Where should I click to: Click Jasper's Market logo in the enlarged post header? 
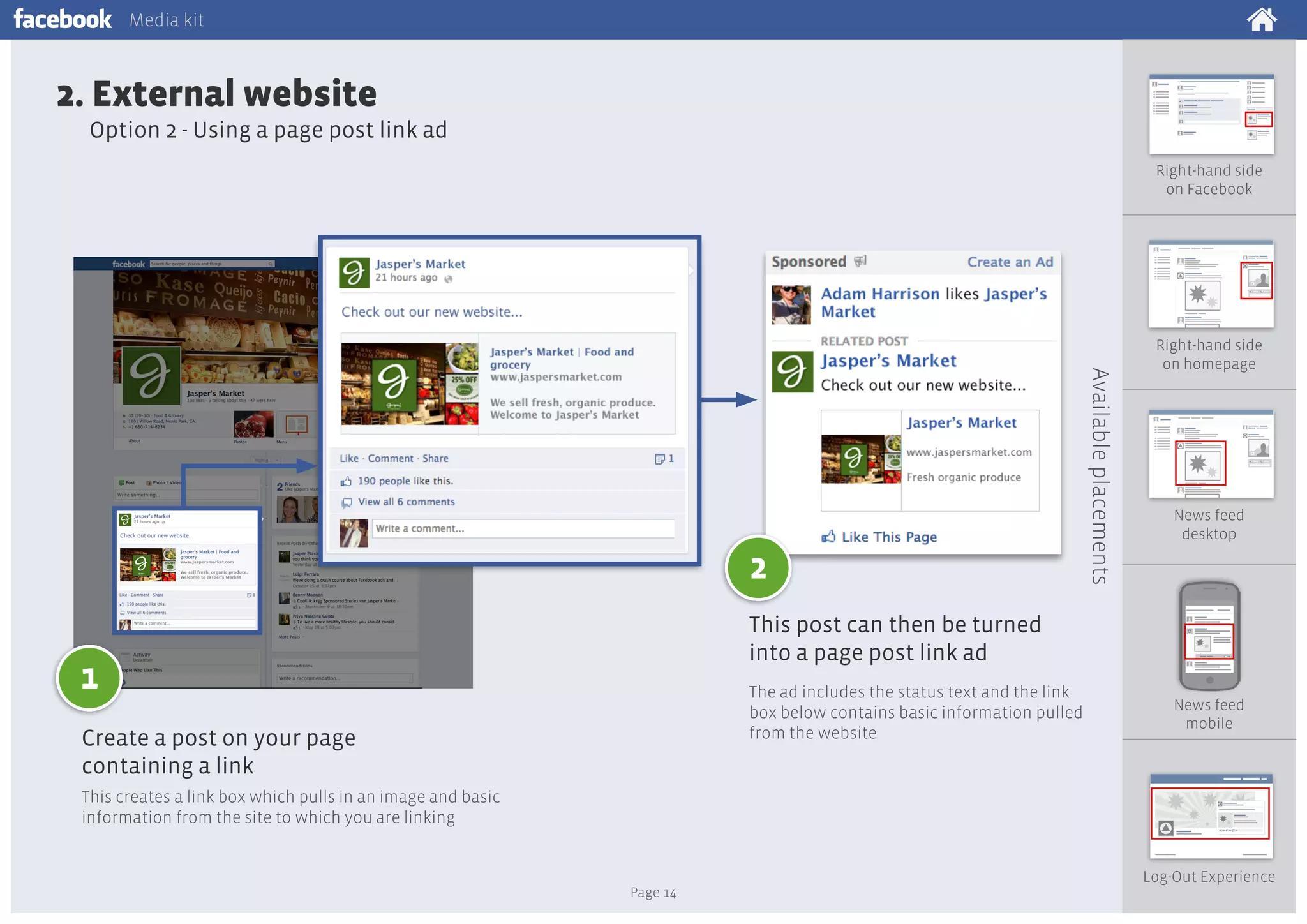[x=354, y=273]
